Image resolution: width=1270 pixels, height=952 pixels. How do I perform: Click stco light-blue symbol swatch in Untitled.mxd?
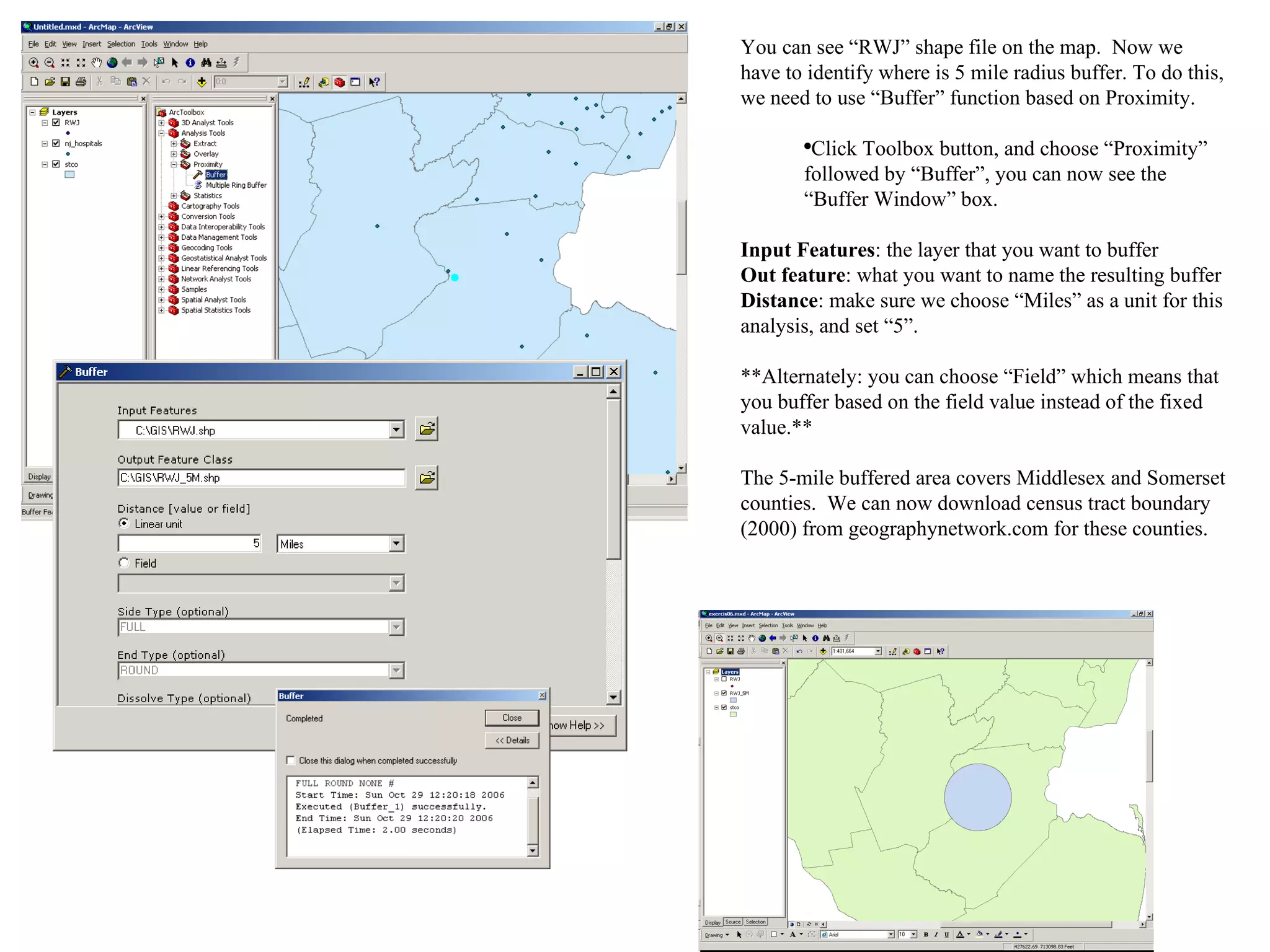[x=69, y=175]
